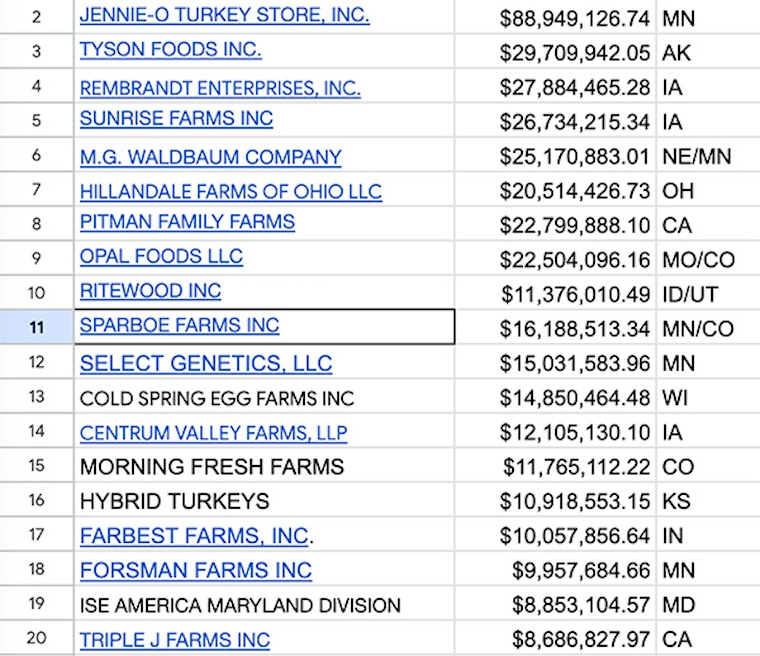
Task: Select the $88,949,126.74 amount cell
Action: (x=555, y=17)
